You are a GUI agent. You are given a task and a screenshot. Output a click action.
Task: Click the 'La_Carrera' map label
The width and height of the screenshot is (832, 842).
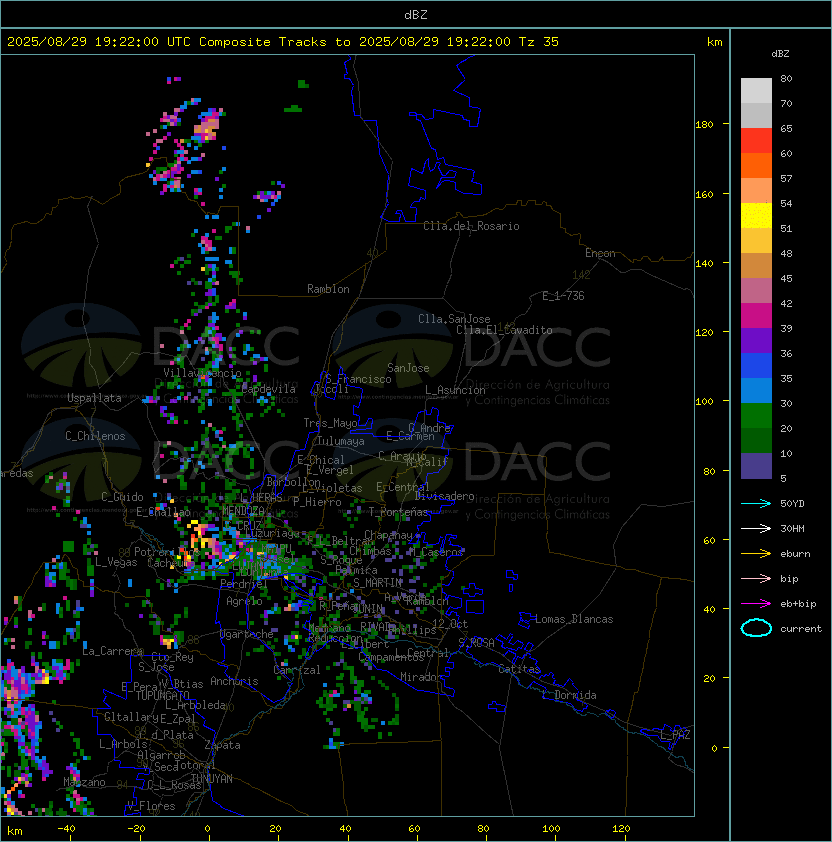(x=113, y=651)
